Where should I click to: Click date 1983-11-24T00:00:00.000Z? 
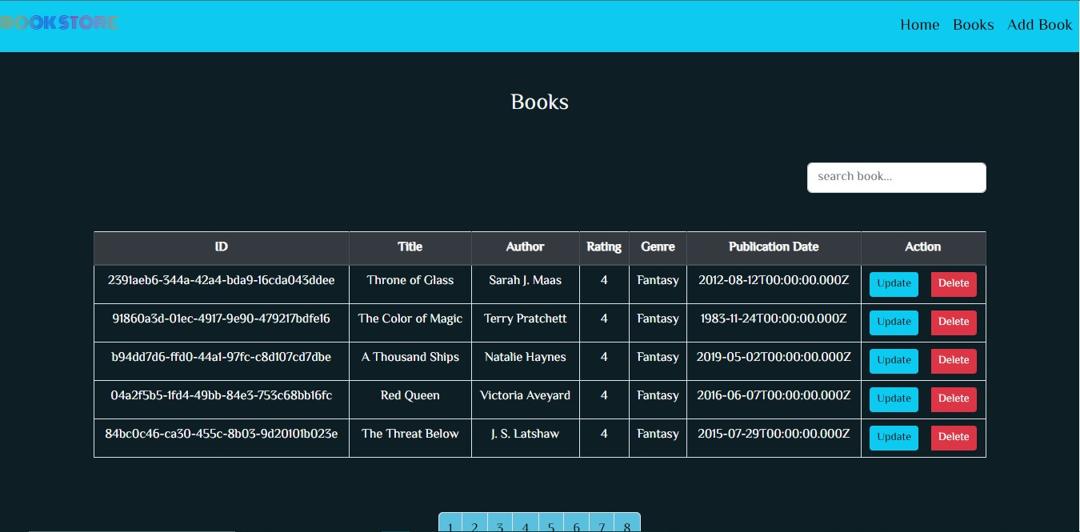773,319
